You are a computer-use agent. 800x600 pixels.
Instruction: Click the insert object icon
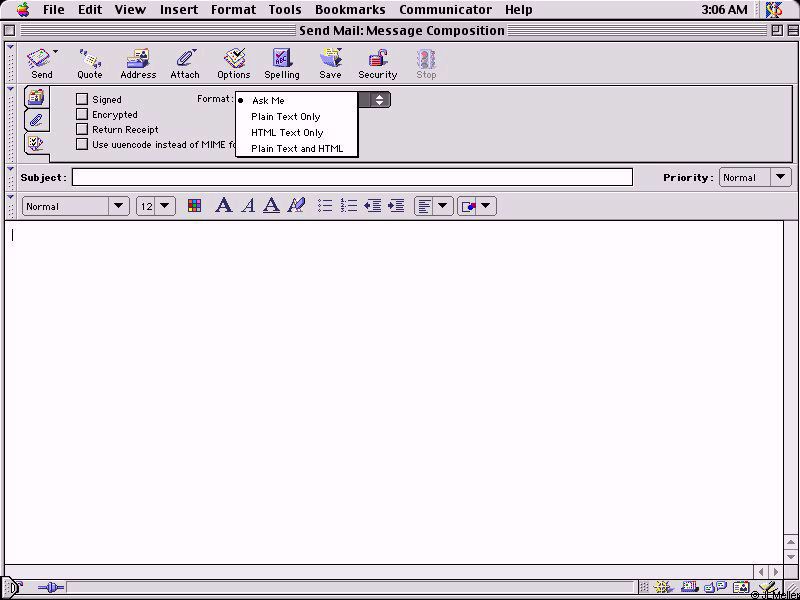point(468,206)
